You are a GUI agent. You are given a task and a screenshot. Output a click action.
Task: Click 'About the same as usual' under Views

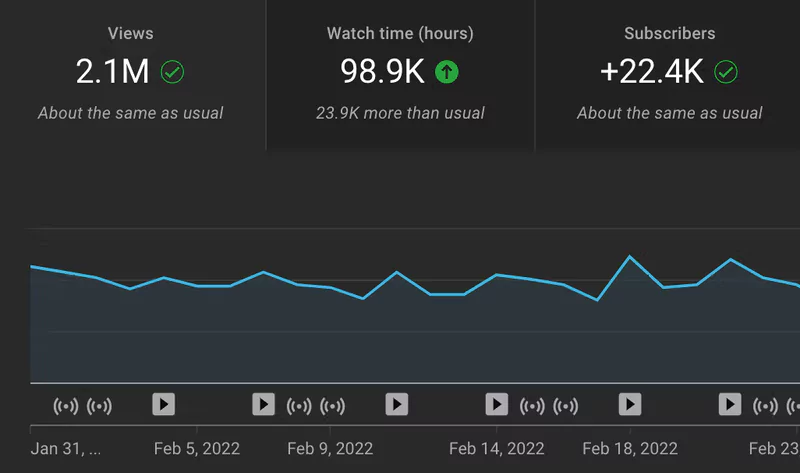point(130,113)
